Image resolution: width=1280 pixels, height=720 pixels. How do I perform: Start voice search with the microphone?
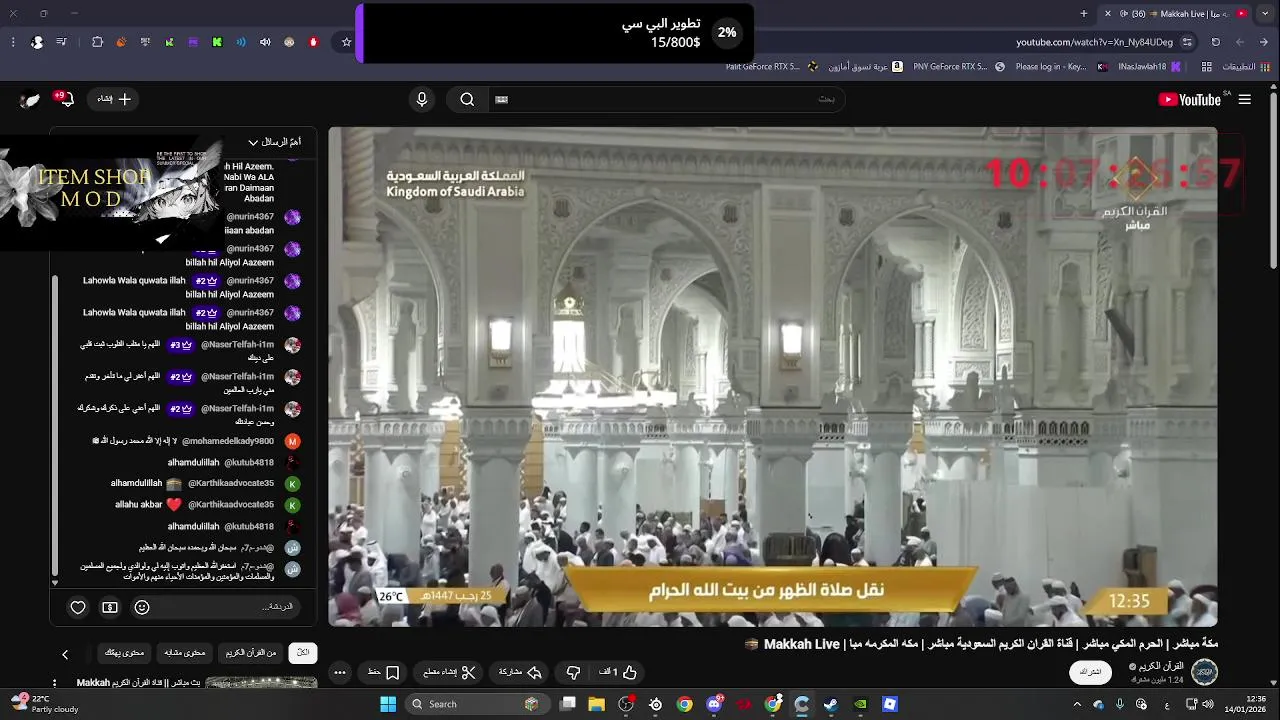pyautogui.click(x=422, y=99)
